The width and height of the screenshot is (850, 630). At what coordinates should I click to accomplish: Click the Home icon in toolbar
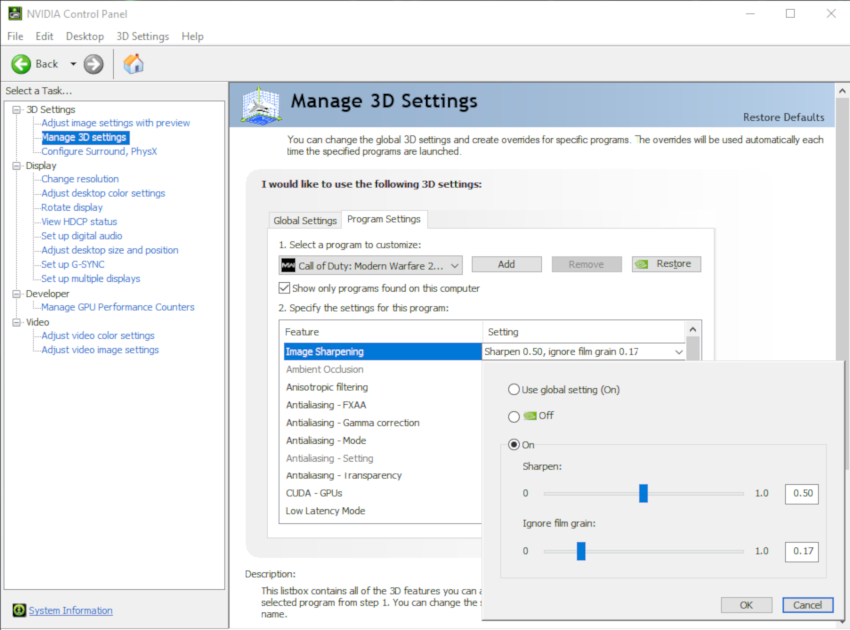pyautogui.click(x=133, y=64)
